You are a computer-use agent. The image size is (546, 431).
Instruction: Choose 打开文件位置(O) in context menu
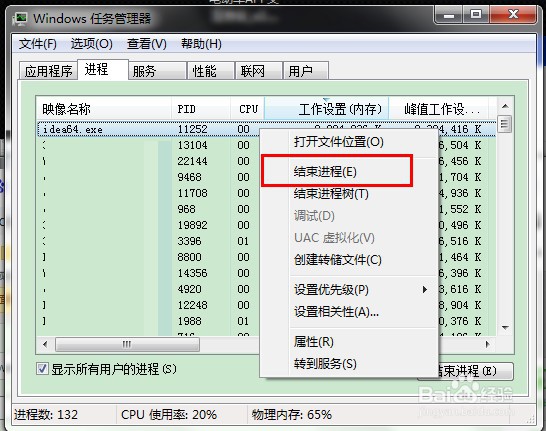[x=348, y=142]
